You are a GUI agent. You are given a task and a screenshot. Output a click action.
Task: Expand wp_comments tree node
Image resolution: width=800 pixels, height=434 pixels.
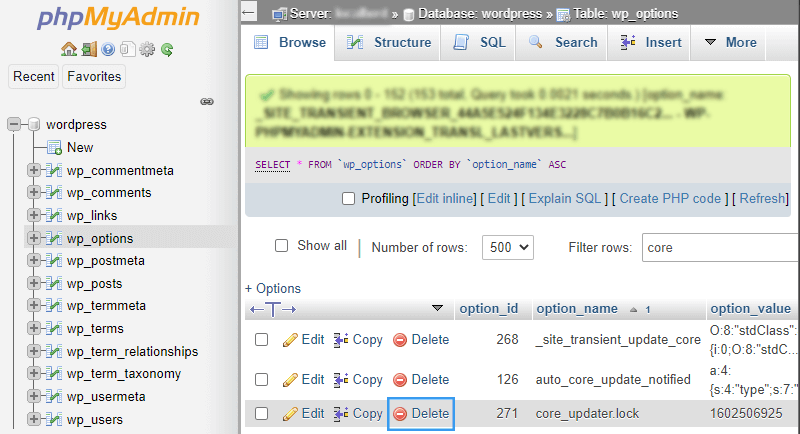(x=34, y=192)
